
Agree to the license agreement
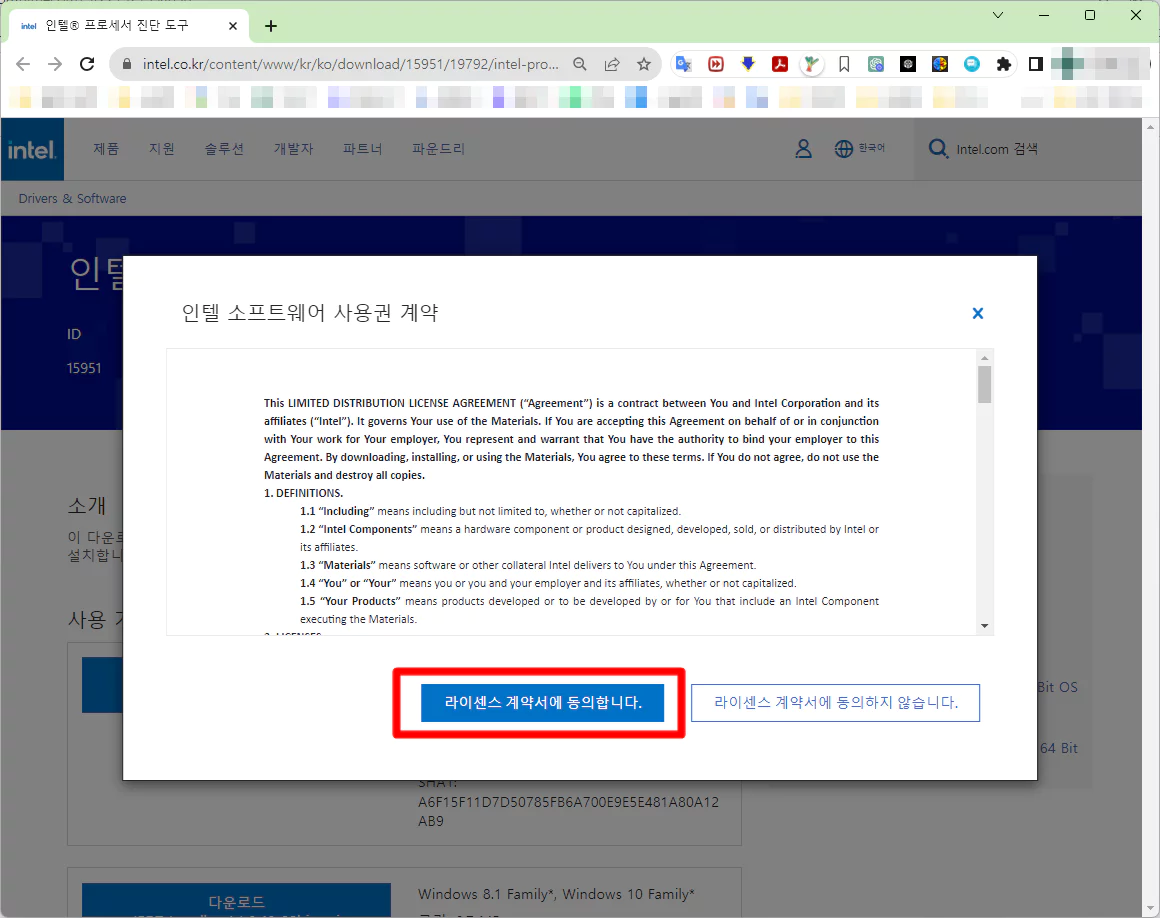click(542, 702)
